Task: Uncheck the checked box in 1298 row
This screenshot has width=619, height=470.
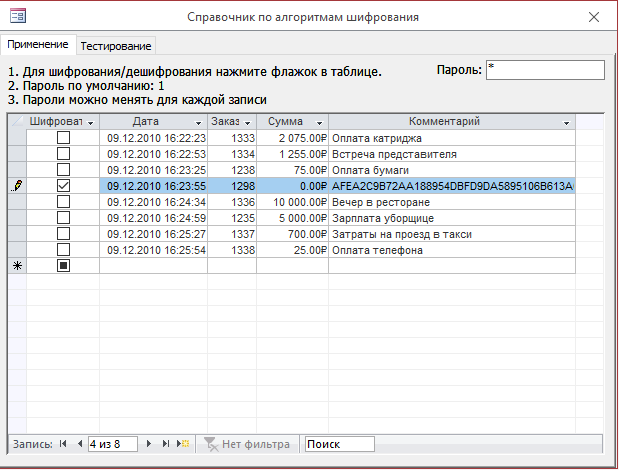Action: [x=63, y=186]
